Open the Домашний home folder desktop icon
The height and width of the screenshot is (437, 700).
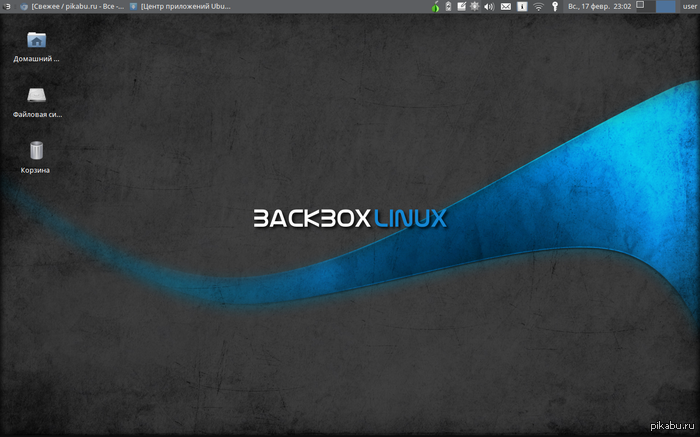pyautogui.click(x=36, y=41)
